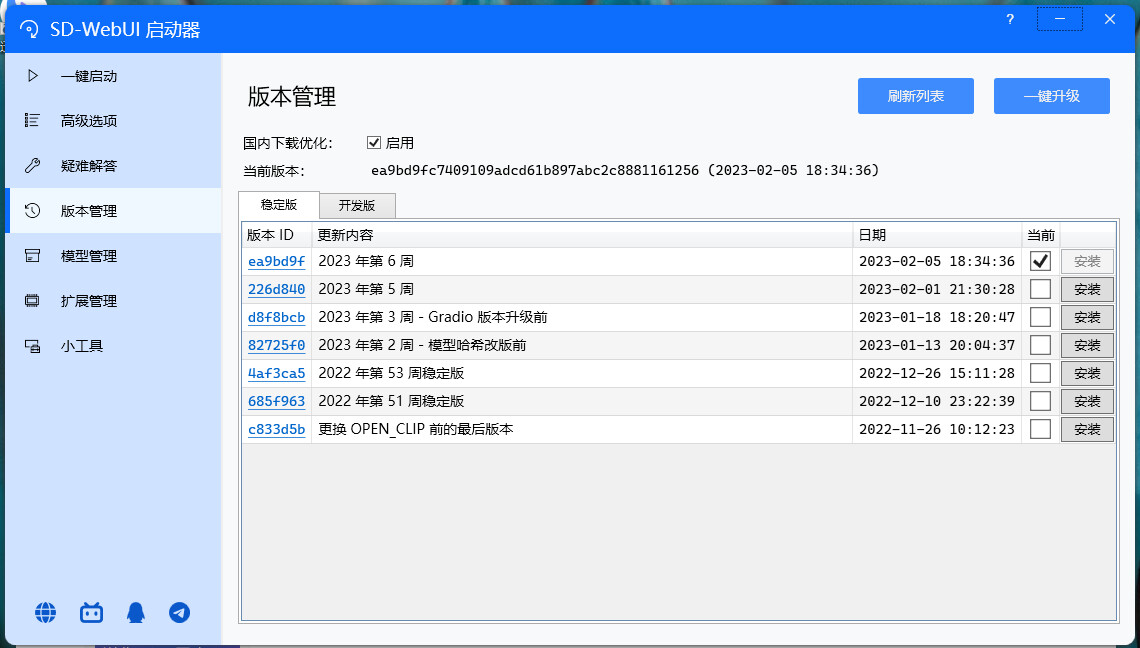Image resolution: width=1140 pixels, height=648 pixels.
Task: Install version 4af3ca5 with 安装 button
Action: [1087, 373]
